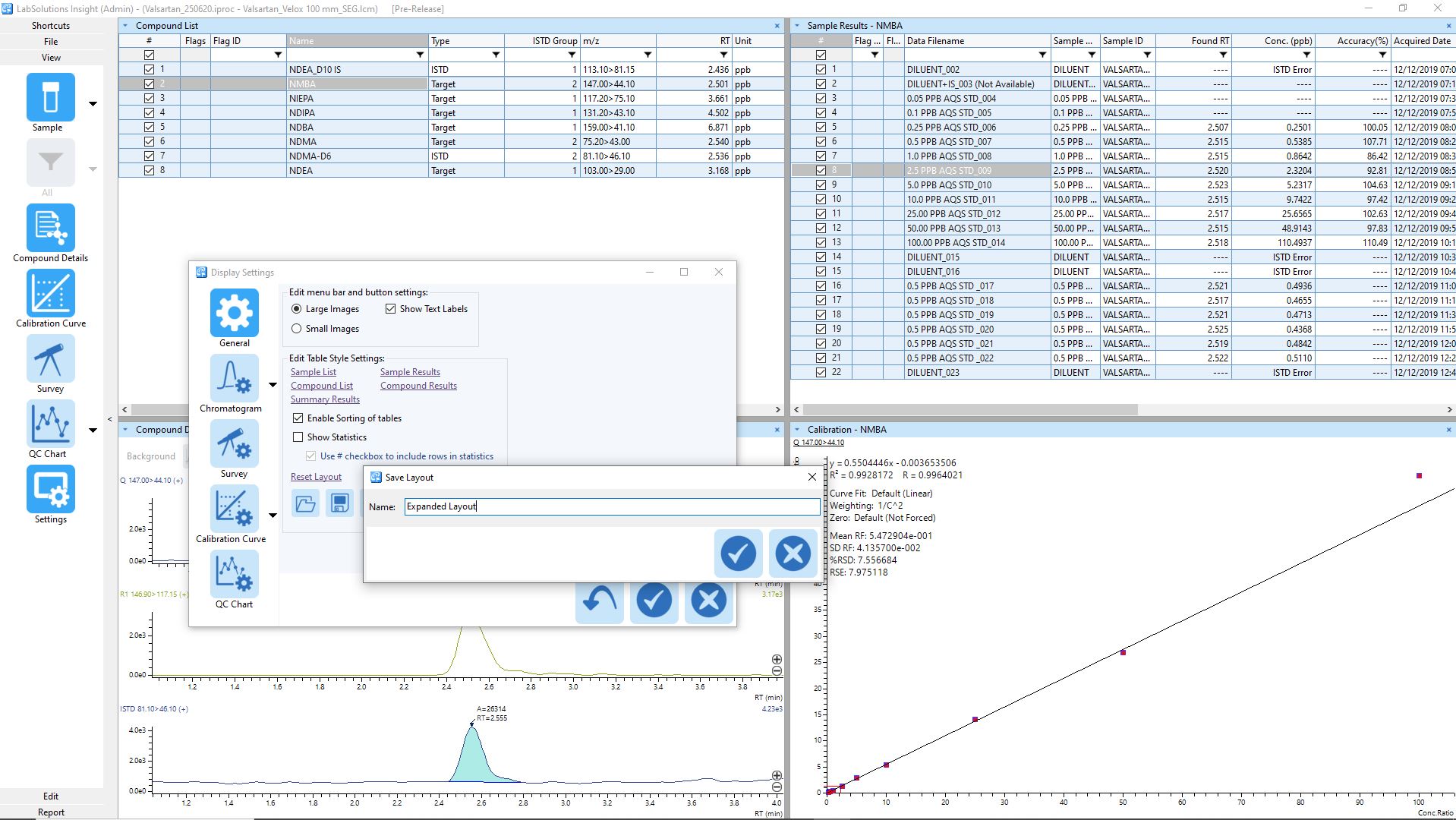
Task: Open the Survey shortcut in the sidebar
Action: pyautogui.click(x=51, y=358)
